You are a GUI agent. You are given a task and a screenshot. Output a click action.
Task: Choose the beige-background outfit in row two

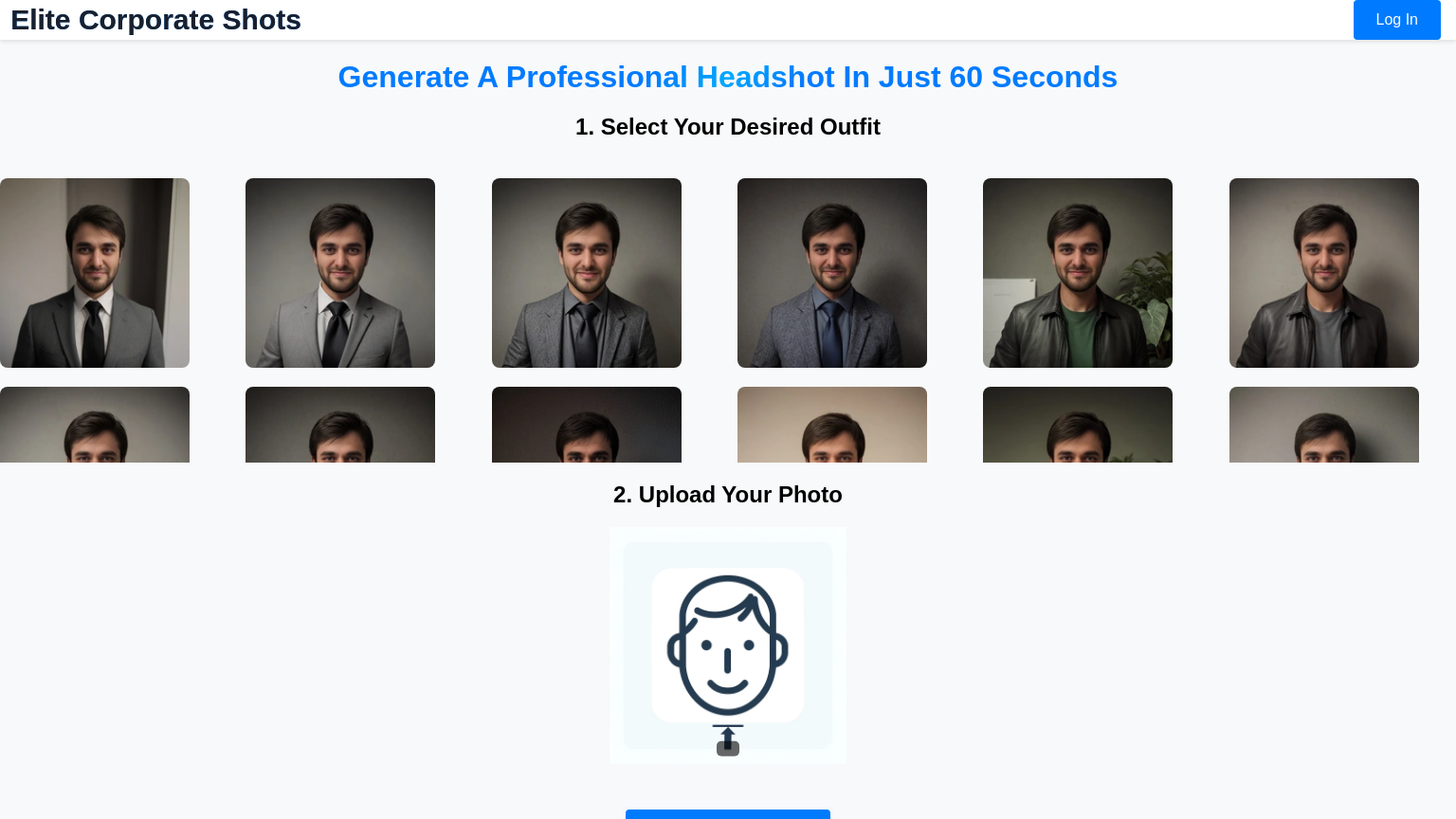(x=831, y=424)
